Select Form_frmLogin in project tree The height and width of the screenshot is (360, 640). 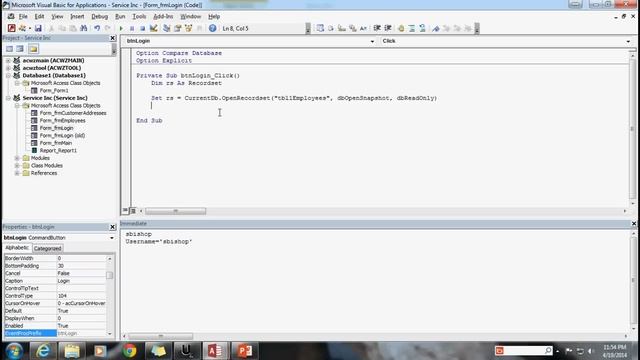tap(56, 128)
